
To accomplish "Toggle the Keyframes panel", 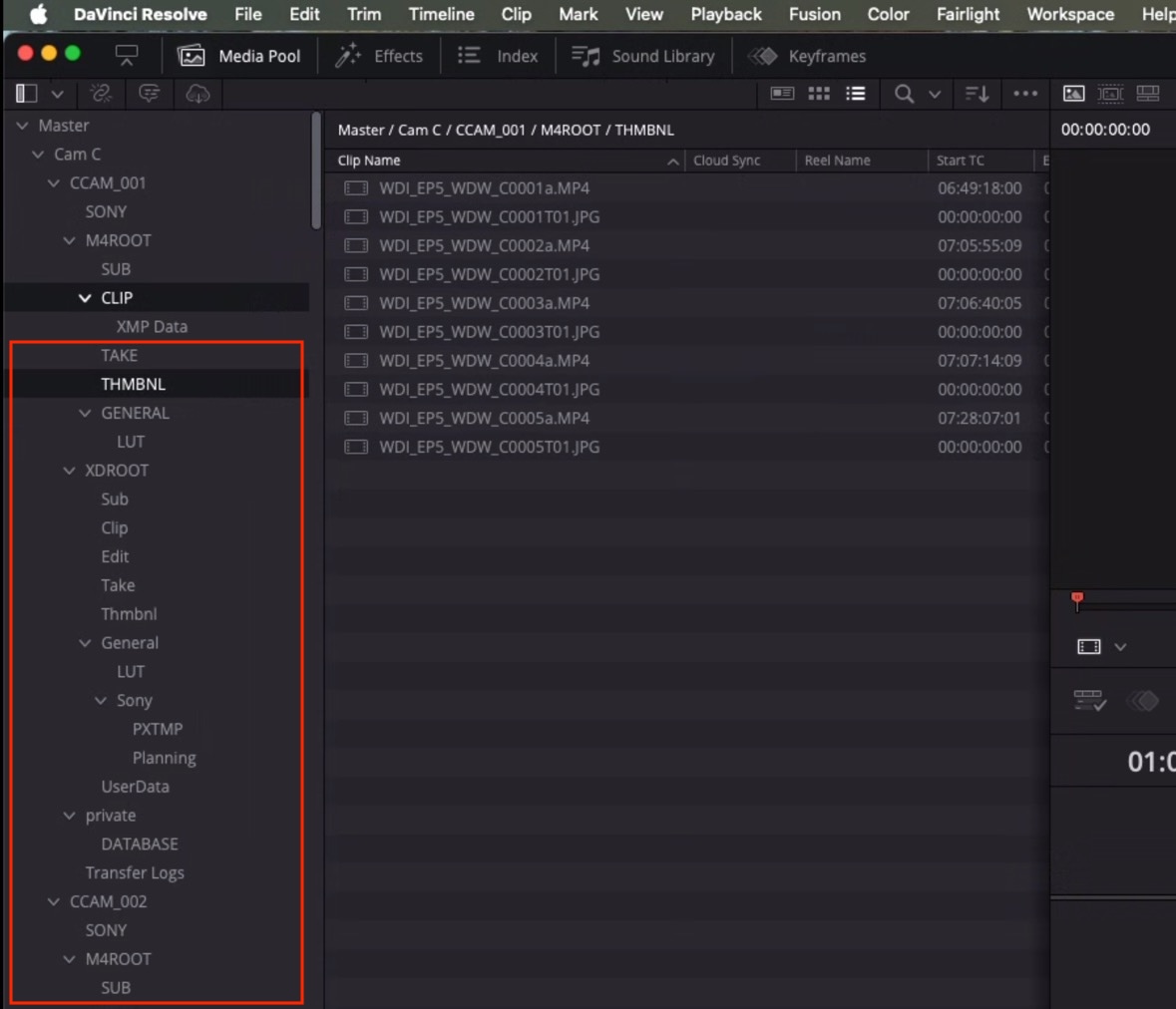I will pyautogui.click(x=807, y=56).
